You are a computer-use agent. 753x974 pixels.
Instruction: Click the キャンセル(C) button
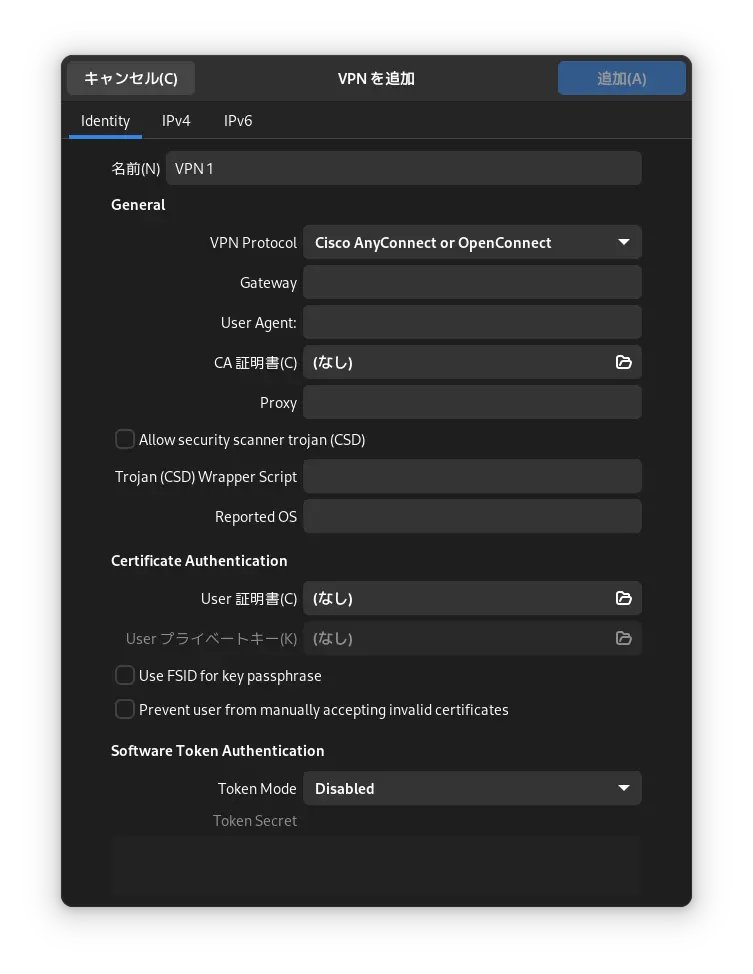[131, 78]
